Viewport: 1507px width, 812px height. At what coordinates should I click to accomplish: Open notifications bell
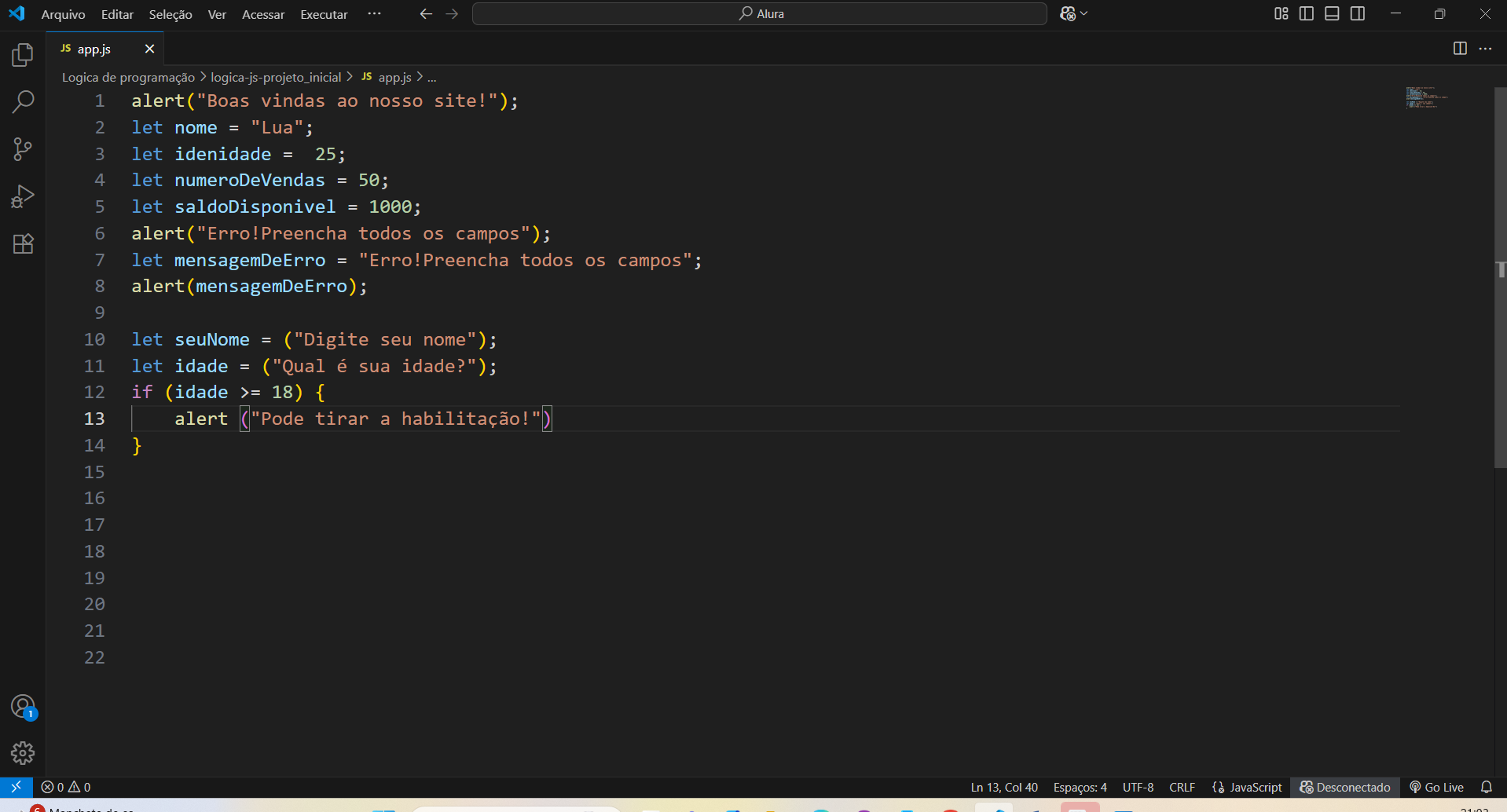(x=1487, y=787)
